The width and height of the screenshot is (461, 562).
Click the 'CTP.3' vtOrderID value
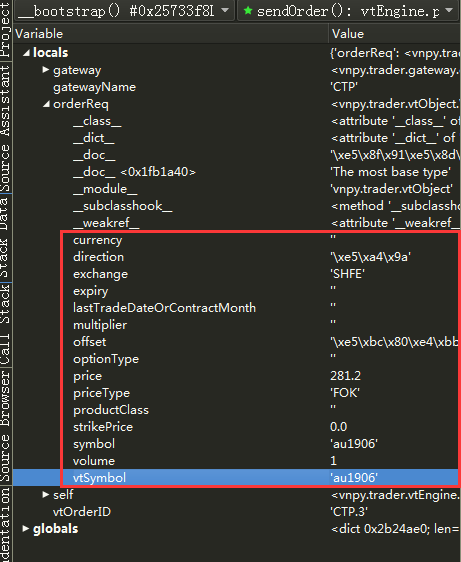point(349,512)
